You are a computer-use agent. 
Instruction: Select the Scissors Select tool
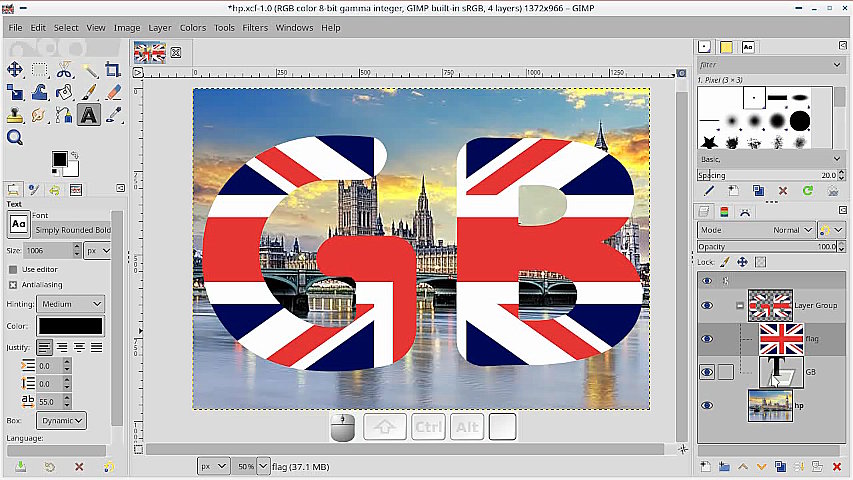coord(64,70)
